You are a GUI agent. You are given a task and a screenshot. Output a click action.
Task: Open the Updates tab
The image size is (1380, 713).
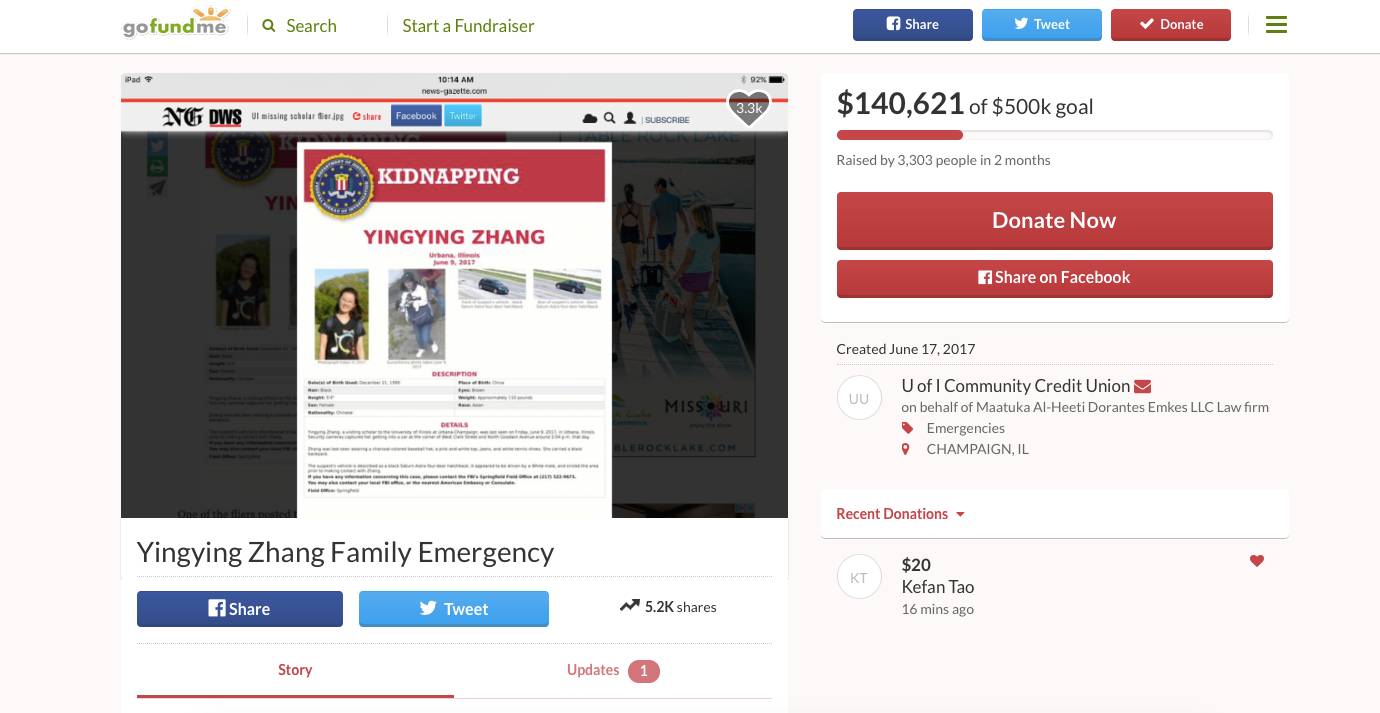(x=613, y=670)
